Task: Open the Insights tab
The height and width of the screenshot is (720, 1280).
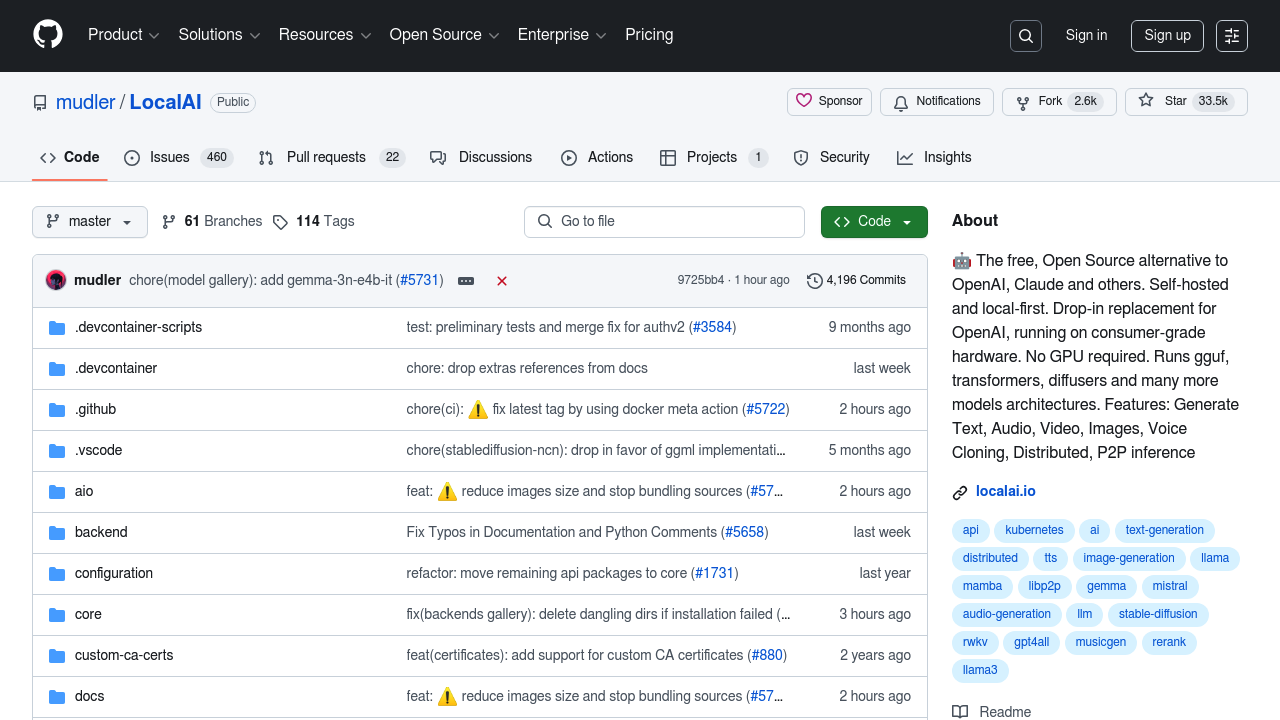Action: pos(934,157)
